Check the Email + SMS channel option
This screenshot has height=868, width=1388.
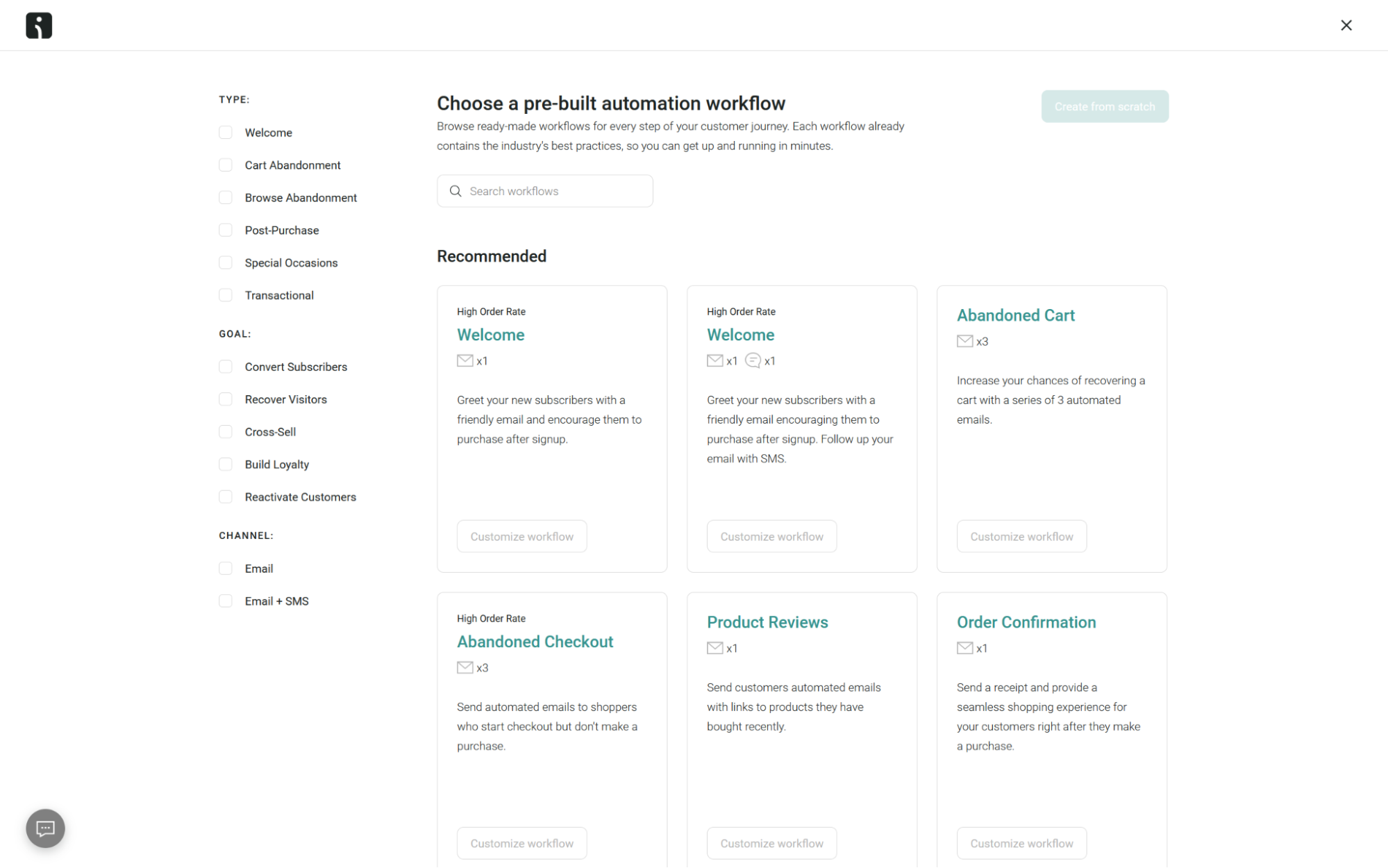click(x=225, y=601)
